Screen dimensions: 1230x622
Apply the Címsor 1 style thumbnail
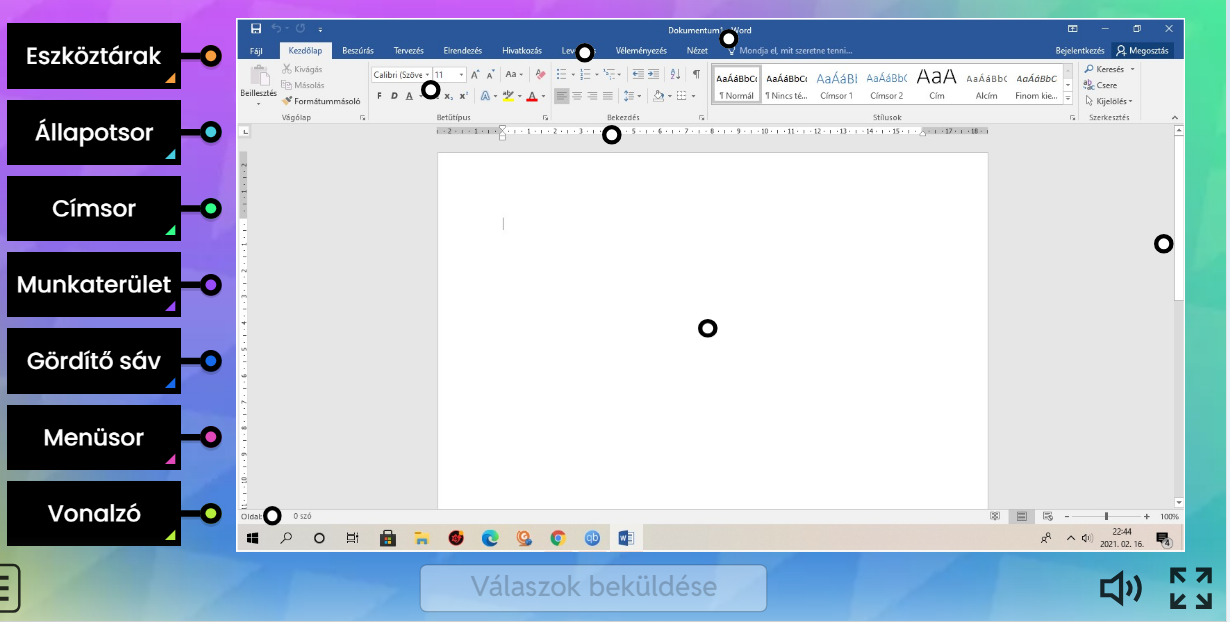pos(836,84)
